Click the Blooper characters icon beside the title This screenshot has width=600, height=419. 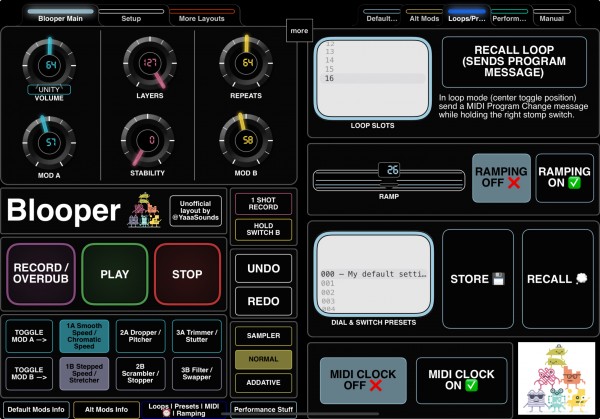coord(145,210)
